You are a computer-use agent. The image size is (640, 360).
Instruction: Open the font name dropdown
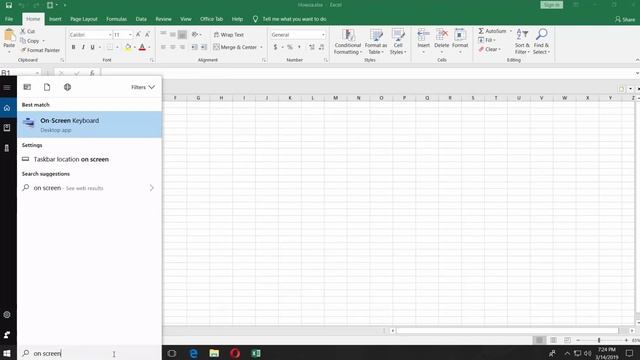[x=110, y=35]
